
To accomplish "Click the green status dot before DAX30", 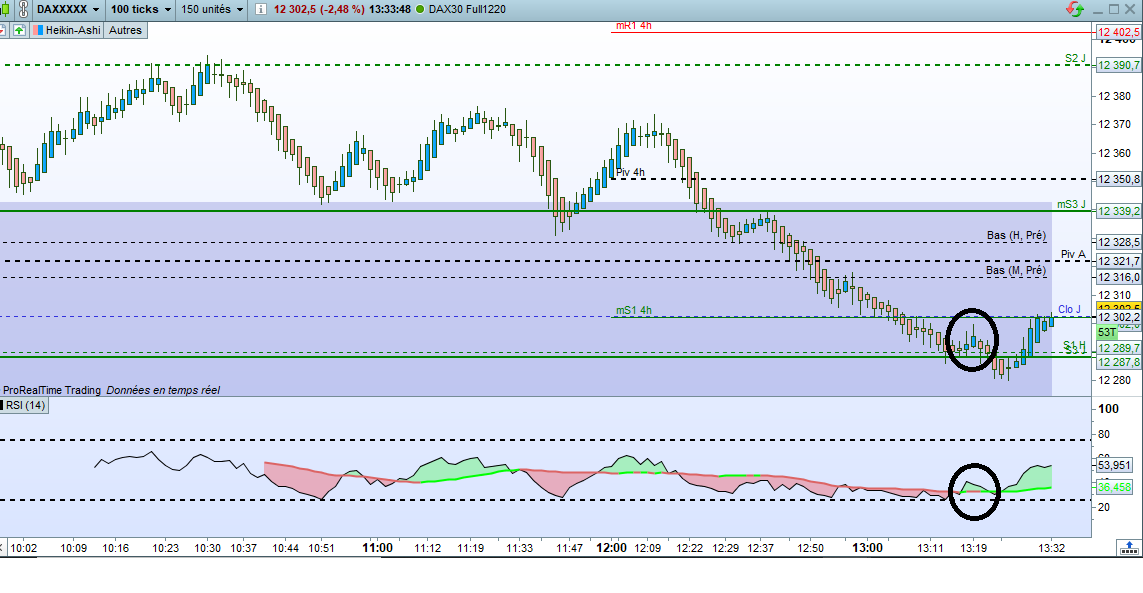I will tap(420, 9).
